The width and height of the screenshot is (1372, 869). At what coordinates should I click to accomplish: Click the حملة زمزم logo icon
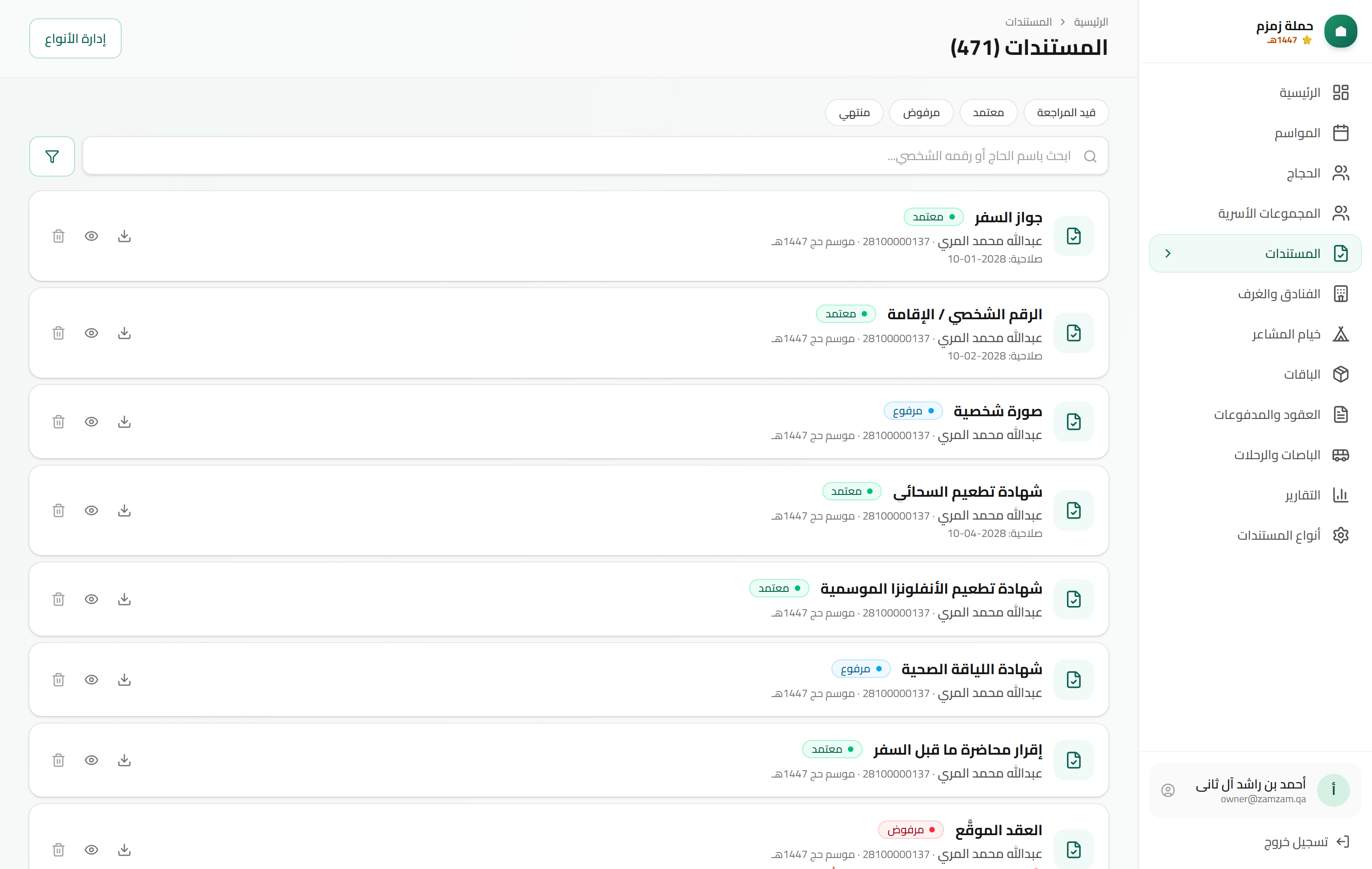coord(1340,32)
